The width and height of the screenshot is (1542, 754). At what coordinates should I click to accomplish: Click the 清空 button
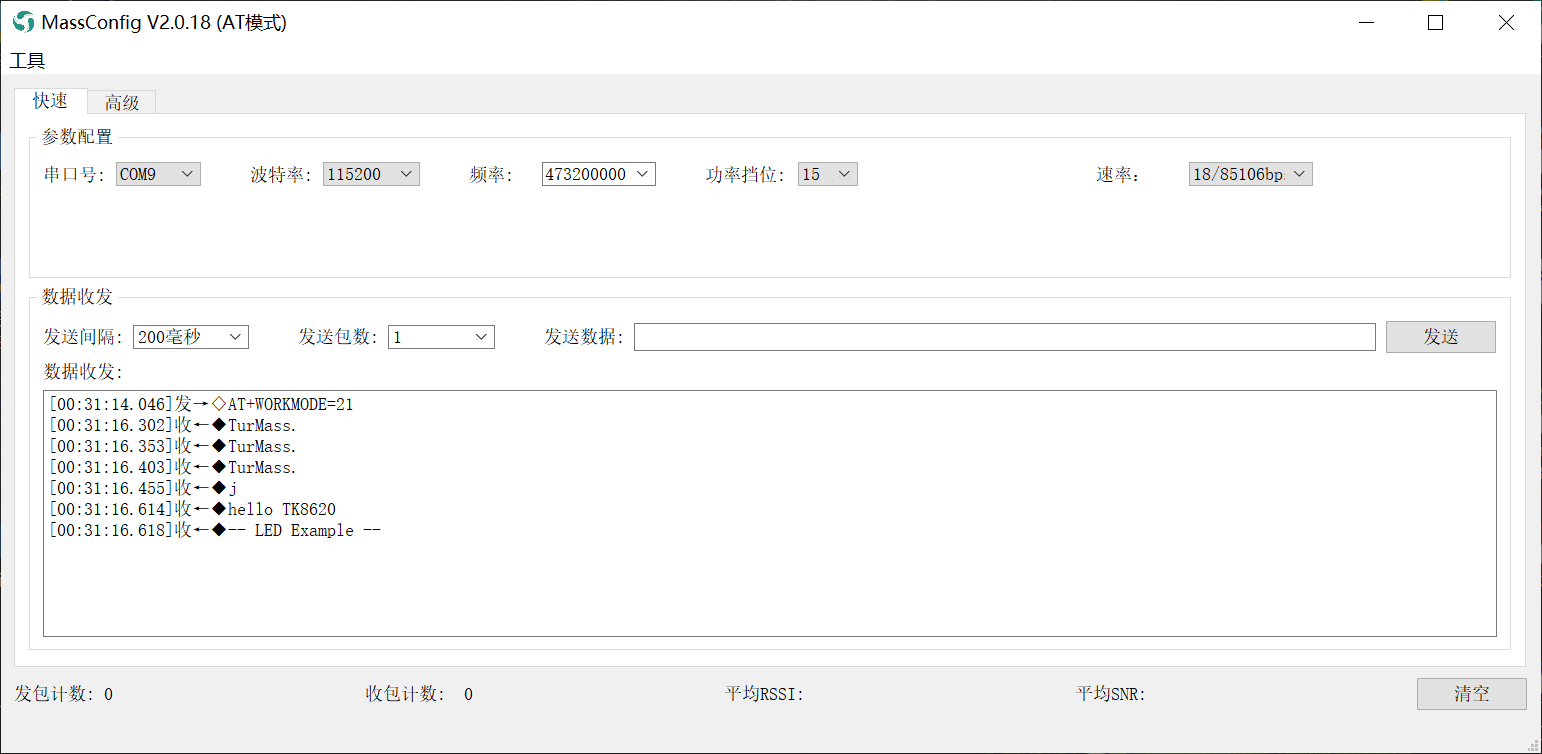point(1472,694)
